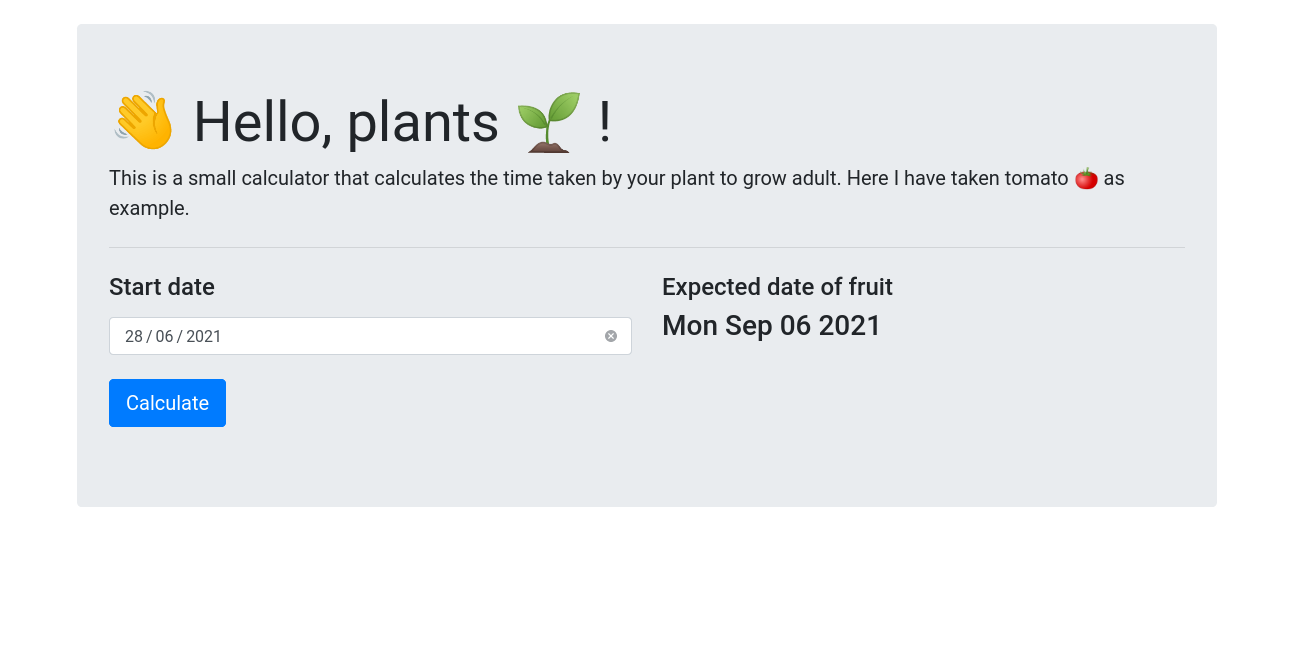1294x656 pixels.
Task: Click the 'Hello, plants' title text
Action: pyautogui.click(x=345, y=121)
